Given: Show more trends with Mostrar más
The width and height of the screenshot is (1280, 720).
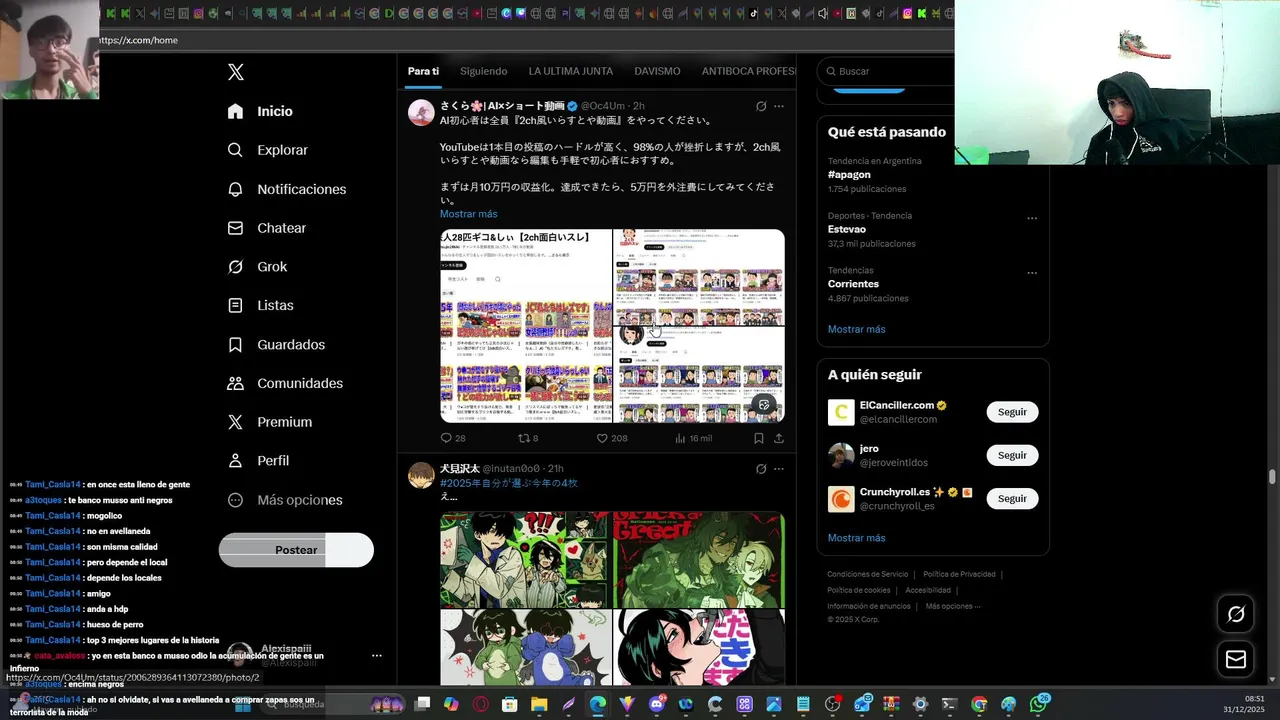Looking at the screenshot, I should pyautogui.click(x=856, y=329).
